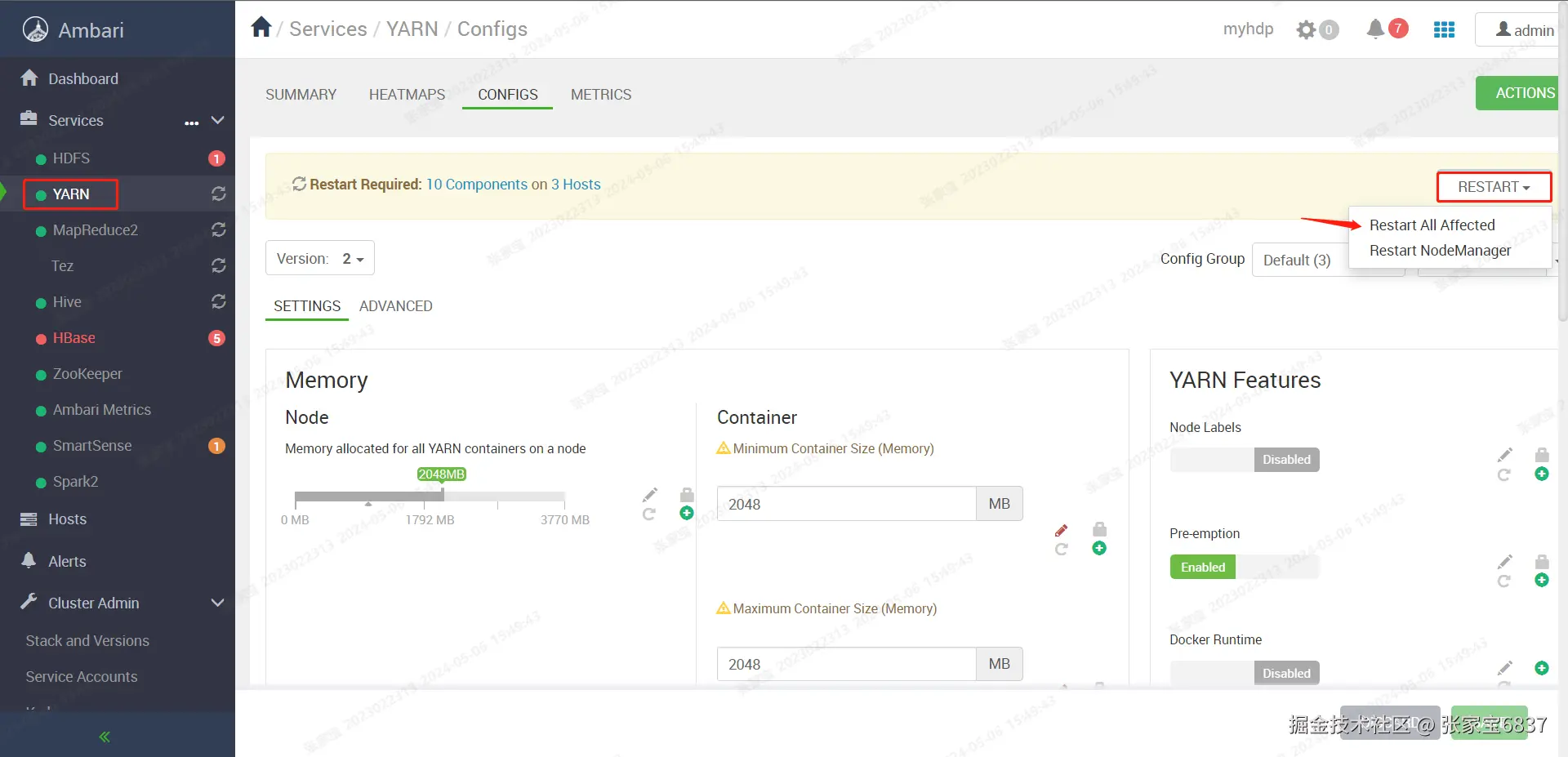Open the Version 2 dropdown
Image resolution: width=1568 pixels, height=757 pixels.
point(320,258)
